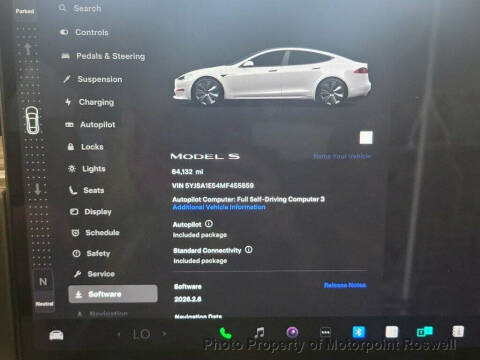Screen dimensions: 480x360
Task: Open the purple camera app
Action: click(x=292, y=332)
